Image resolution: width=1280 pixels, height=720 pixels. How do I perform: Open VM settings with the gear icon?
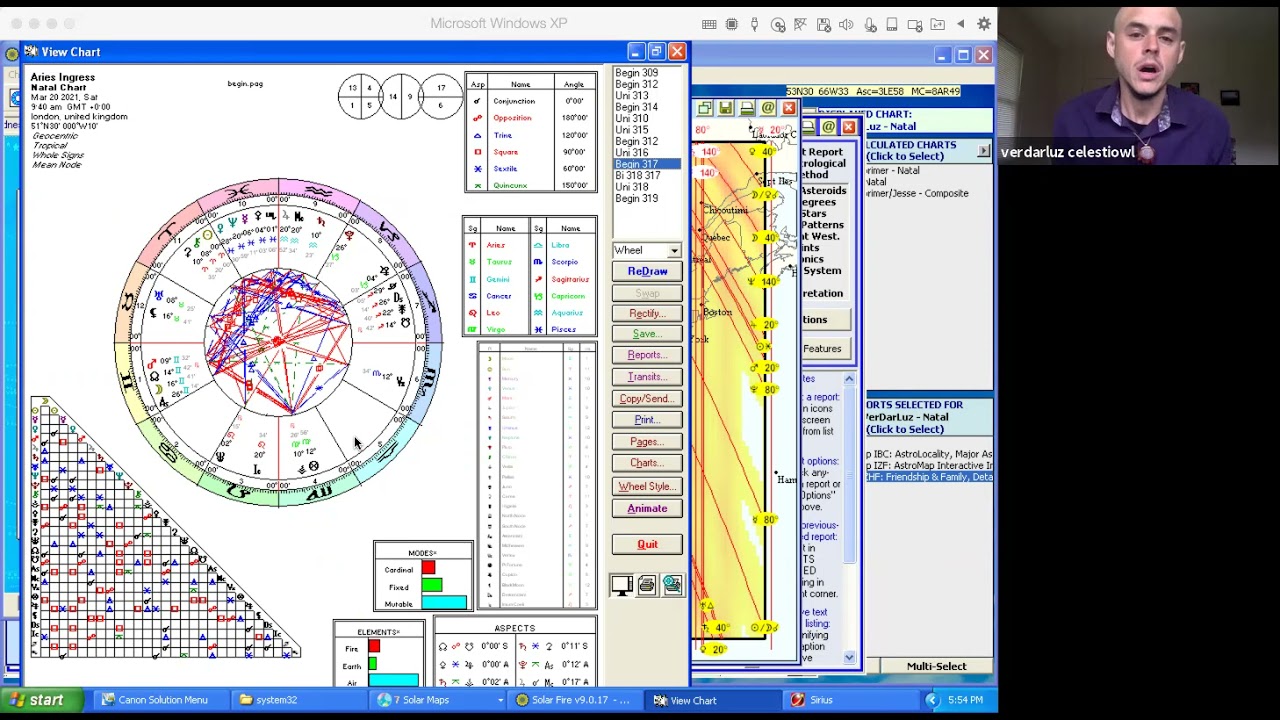pyautogui.click(x=984, y=24)
